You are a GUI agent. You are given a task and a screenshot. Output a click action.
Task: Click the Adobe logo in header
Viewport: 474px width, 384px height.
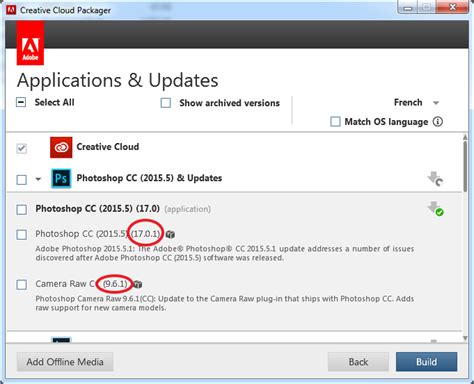pyautogui.click(x=30, y=43)
